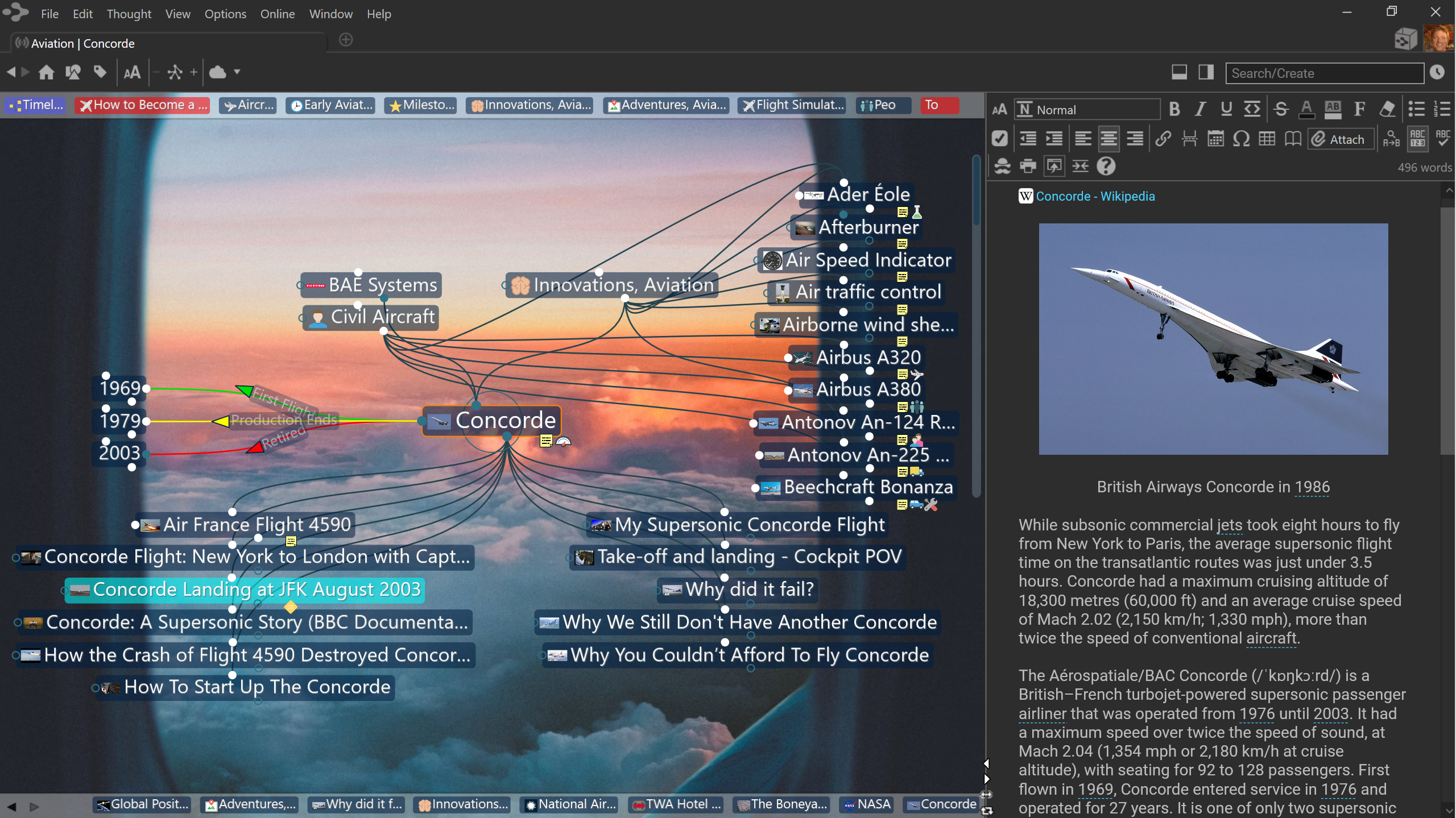Viewport: 1456px width, 818px height.
Task: Click the insert date calendar icon
Action: pyautogui.click(x=1215, y=139)
